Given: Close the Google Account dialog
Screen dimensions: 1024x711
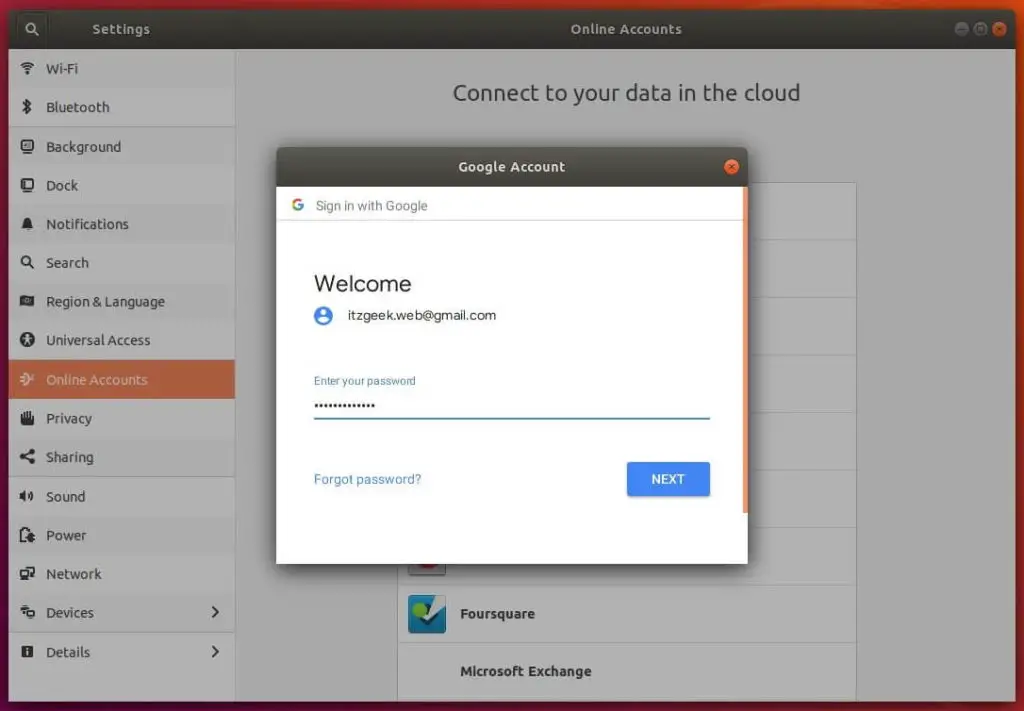Looking at the screenshot, I should [x=731, y=166].
